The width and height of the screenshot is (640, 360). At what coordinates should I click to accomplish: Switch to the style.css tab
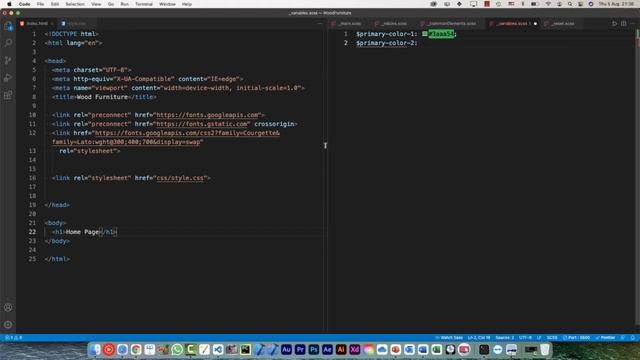click(x=76, y=24)
